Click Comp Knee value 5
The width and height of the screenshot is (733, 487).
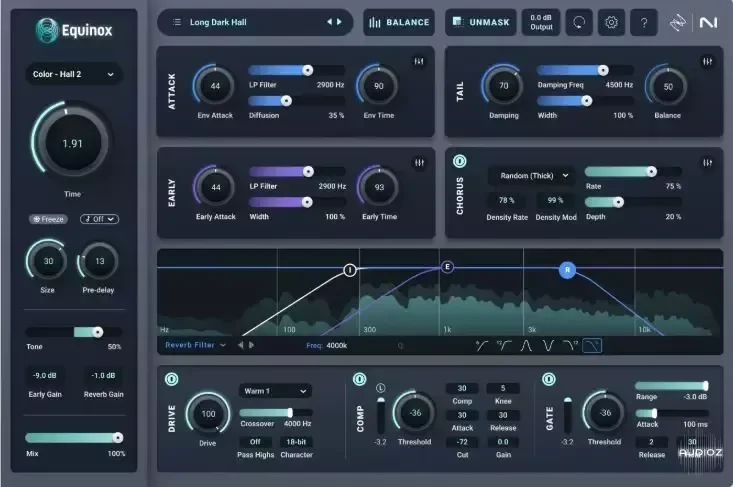(x=503, y=388)
